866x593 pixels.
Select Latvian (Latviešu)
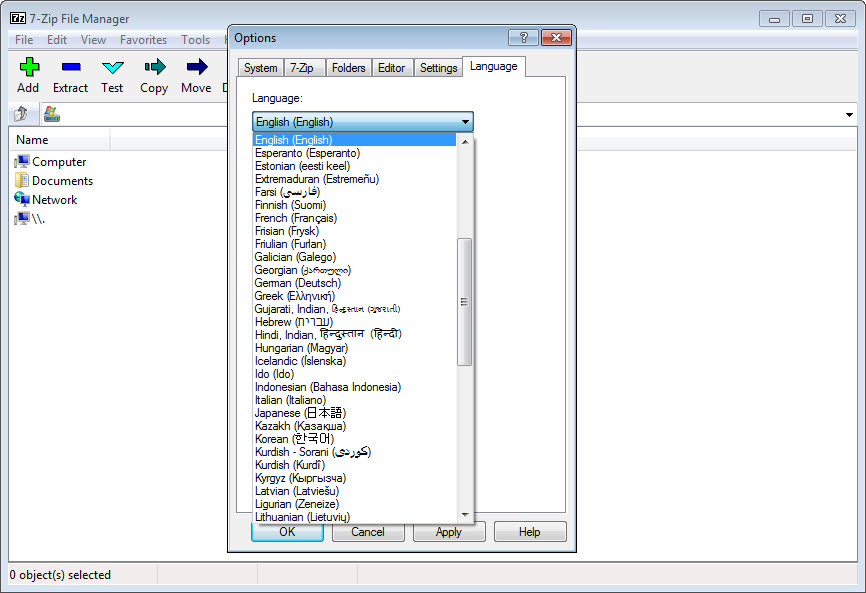tap(355, 491)
